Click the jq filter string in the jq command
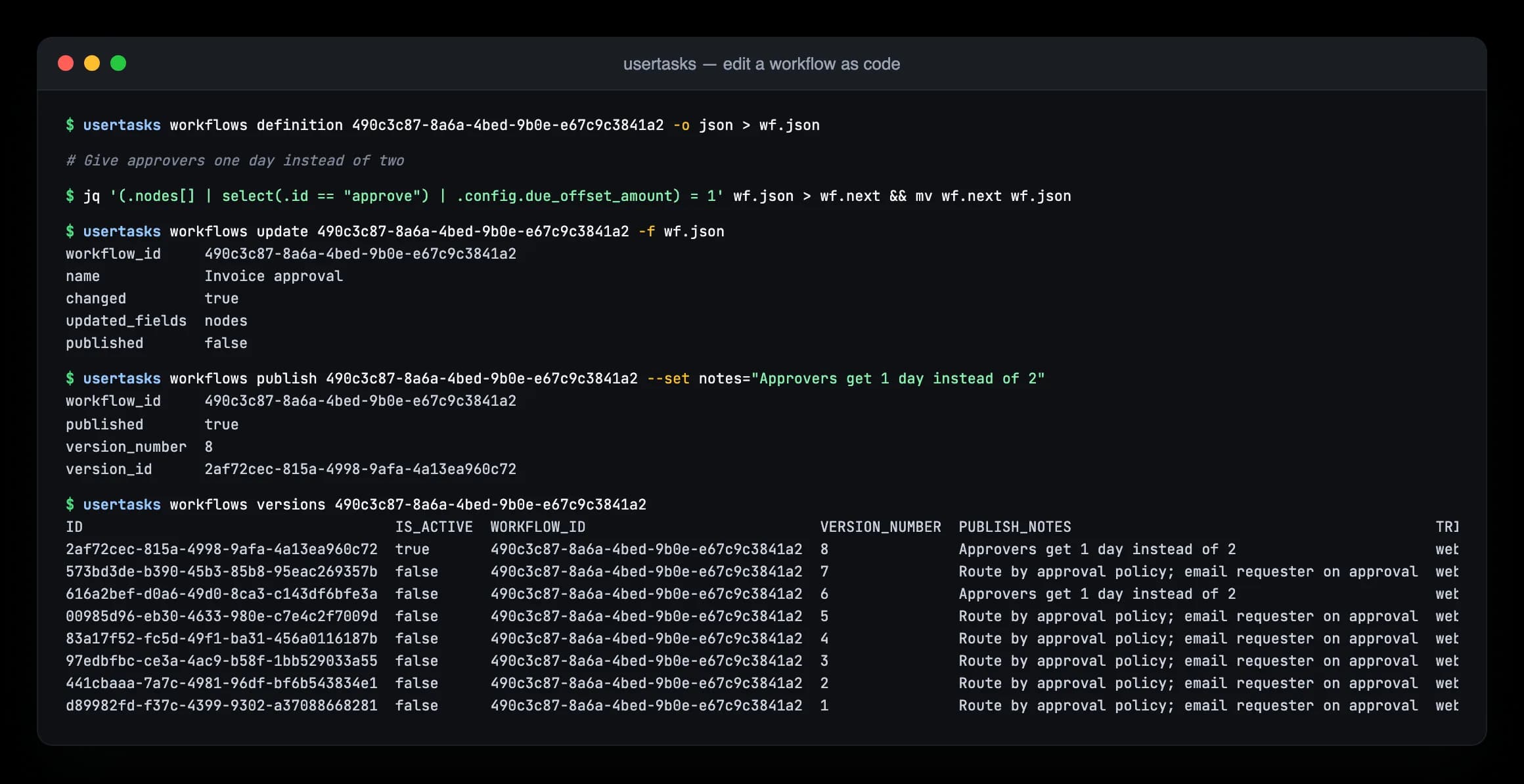 click(x=416, y=196)
